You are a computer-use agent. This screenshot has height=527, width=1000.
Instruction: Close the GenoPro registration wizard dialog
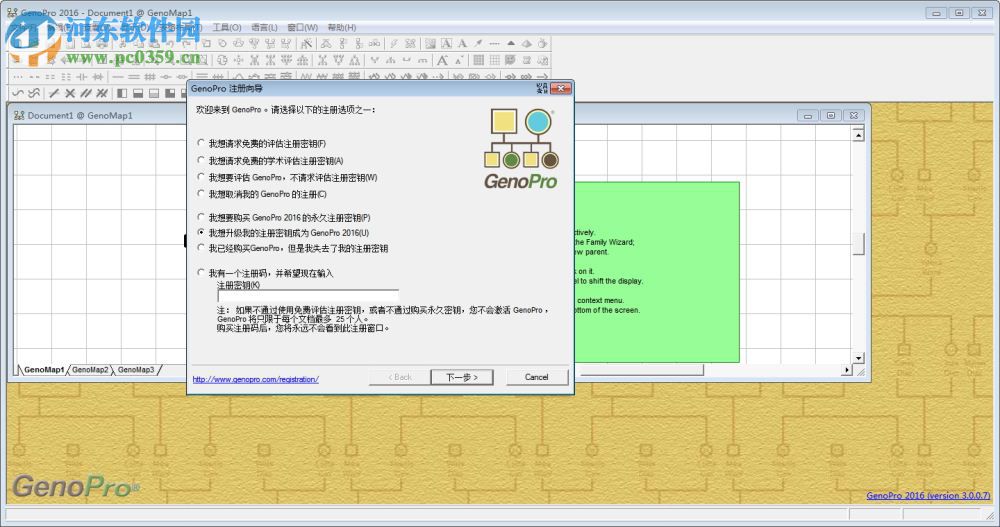(561, 88)
